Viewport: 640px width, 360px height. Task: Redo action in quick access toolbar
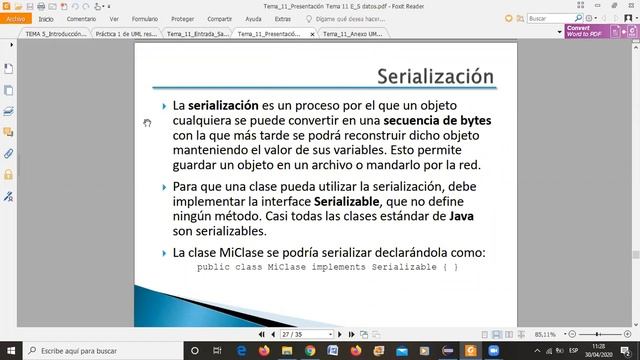86,7
